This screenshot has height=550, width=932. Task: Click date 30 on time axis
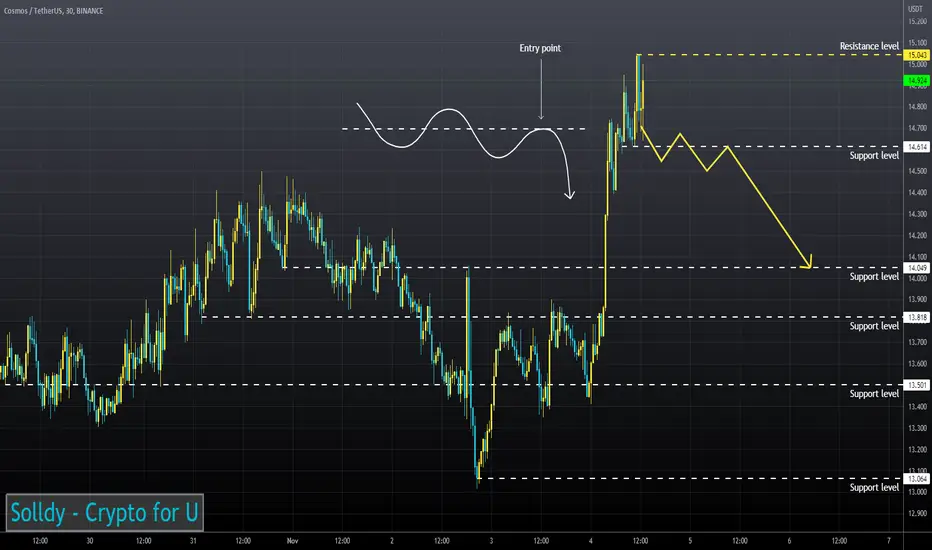[x=90, y=540]
